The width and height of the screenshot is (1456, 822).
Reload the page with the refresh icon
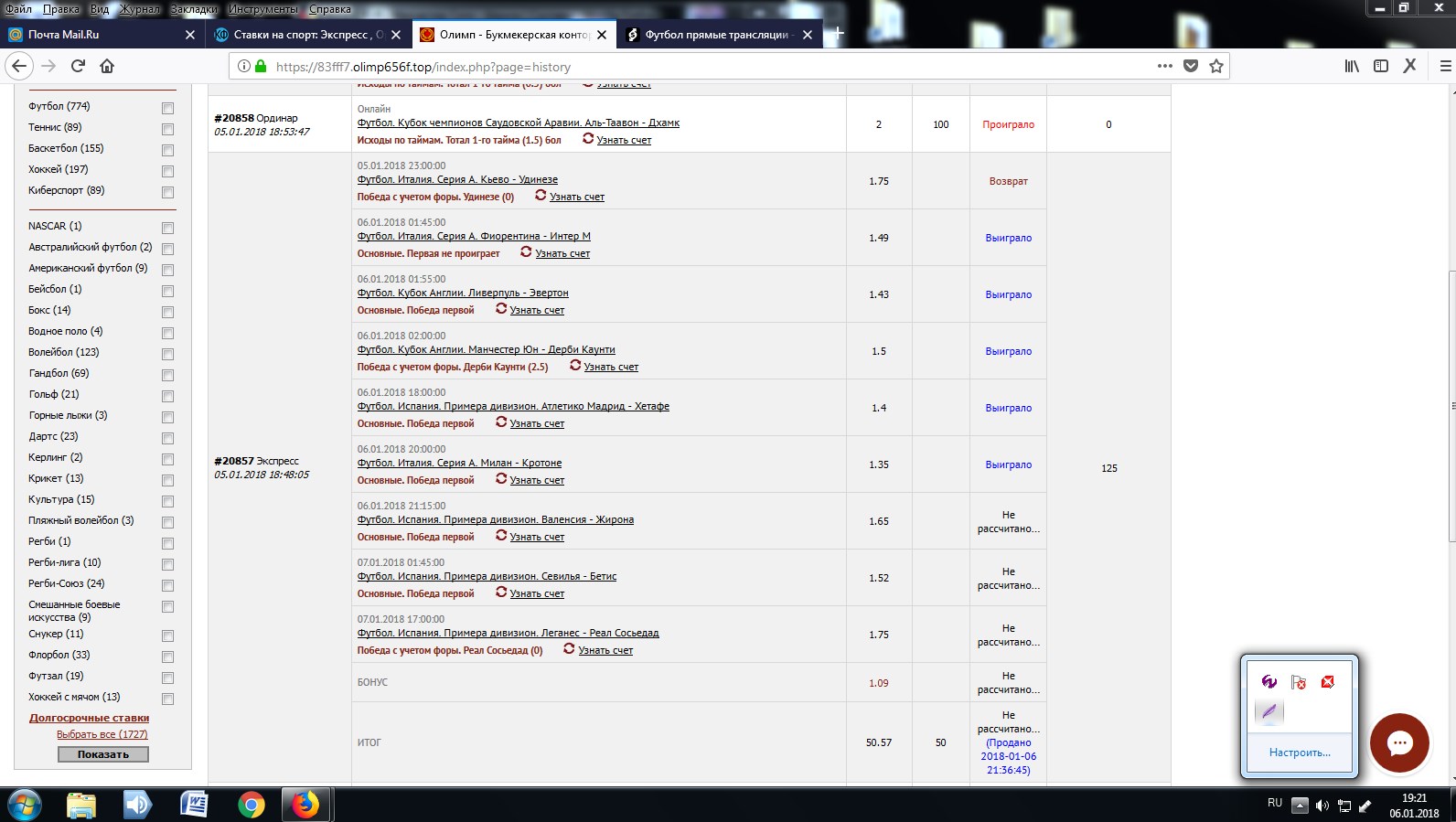tap(78, 66)
